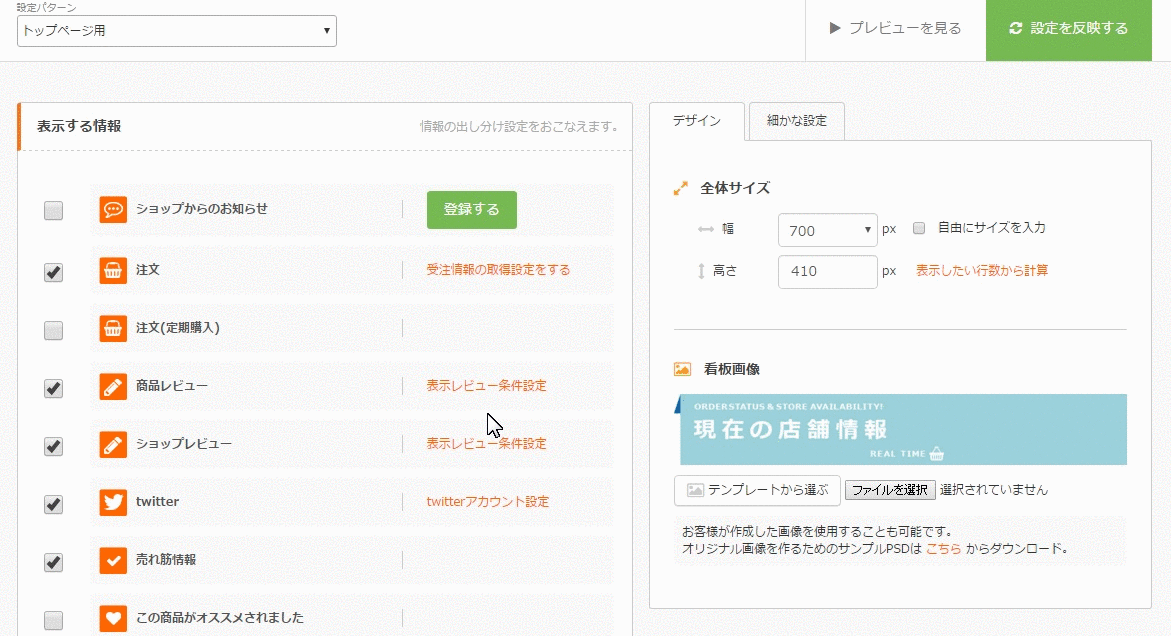Open the 設定パターン dropdown showing トップページ用
Viewport: 1171px width, 636px height.
177,31
